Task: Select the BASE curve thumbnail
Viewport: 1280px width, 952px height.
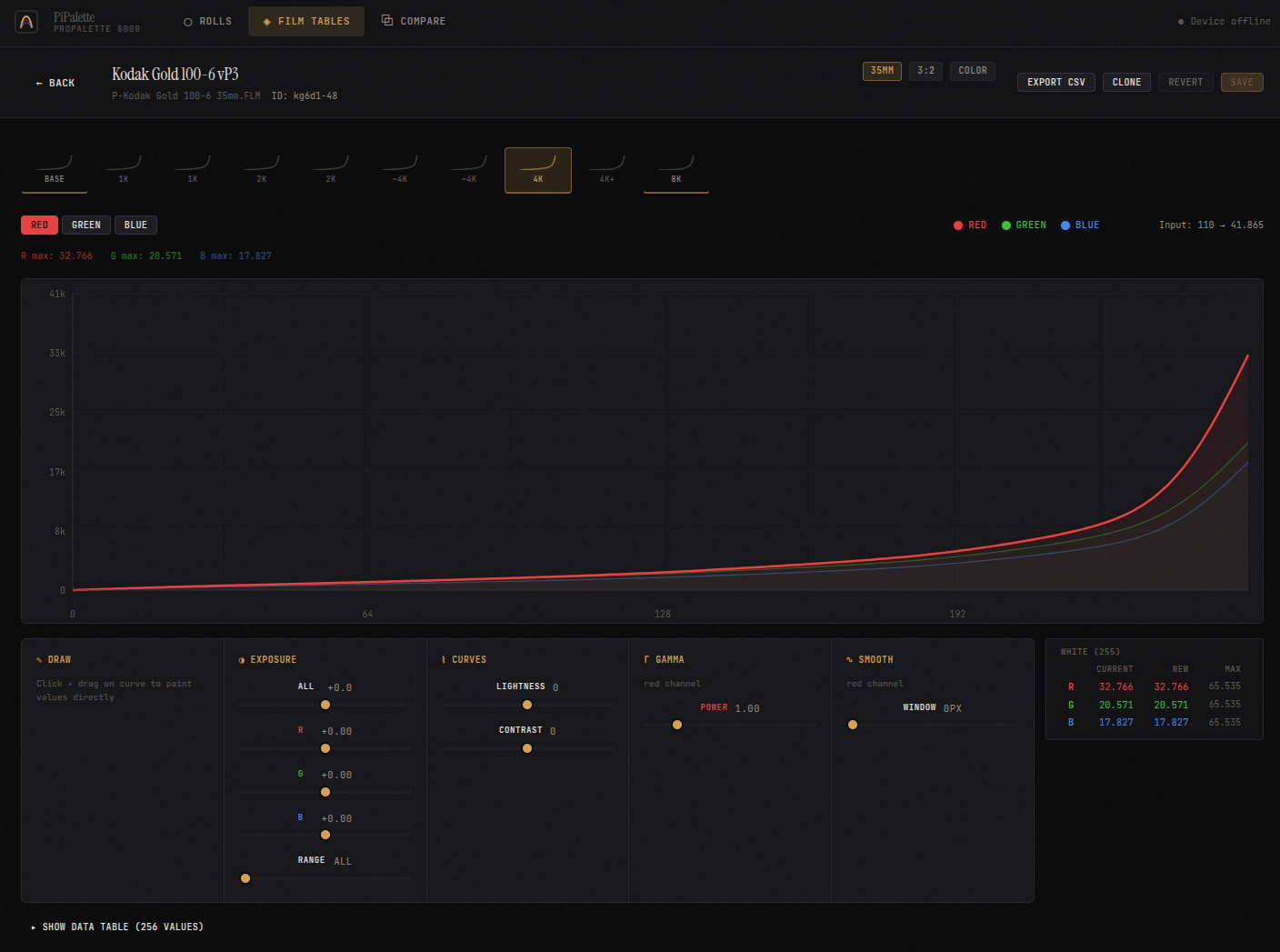Action: pyautogui.click(x=55, y=170)
